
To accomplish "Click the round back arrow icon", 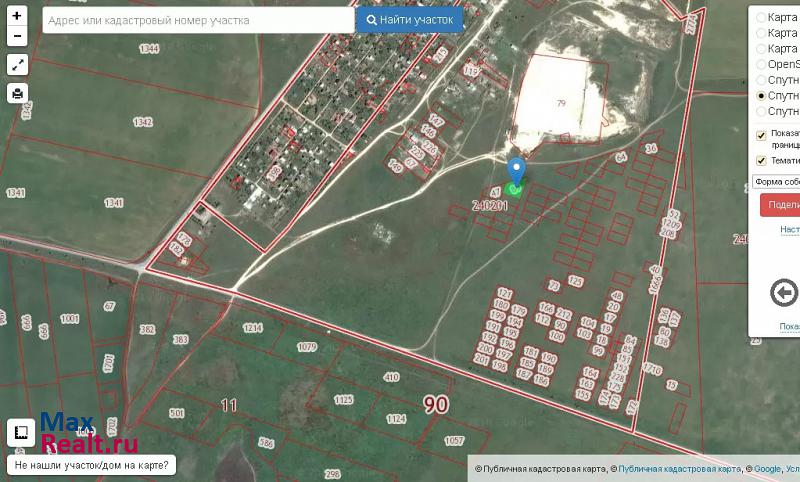I will click(785, 293).
